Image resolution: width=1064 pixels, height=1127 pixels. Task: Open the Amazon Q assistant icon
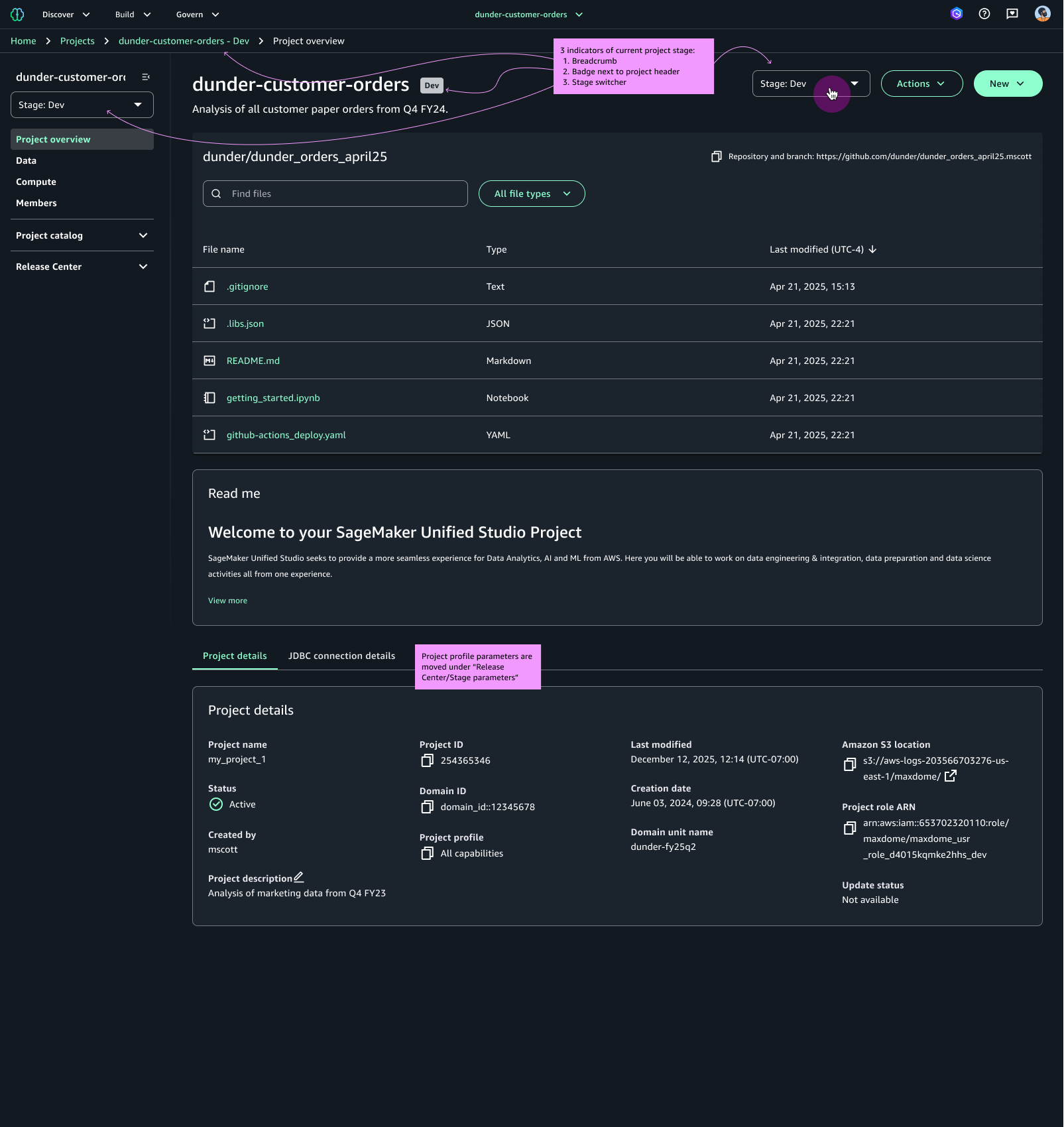(957, 14)
